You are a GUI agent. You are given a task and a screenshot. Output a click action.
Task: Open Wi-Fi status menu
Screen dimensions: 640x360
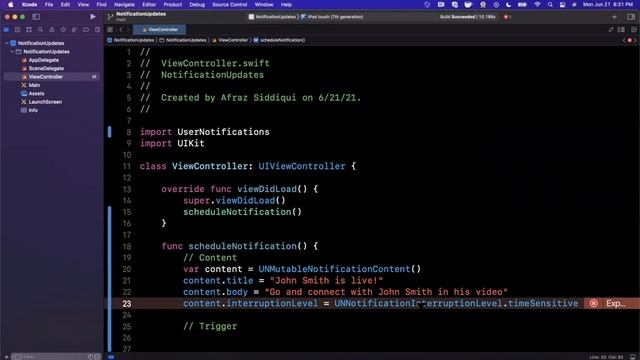[537, 4]
